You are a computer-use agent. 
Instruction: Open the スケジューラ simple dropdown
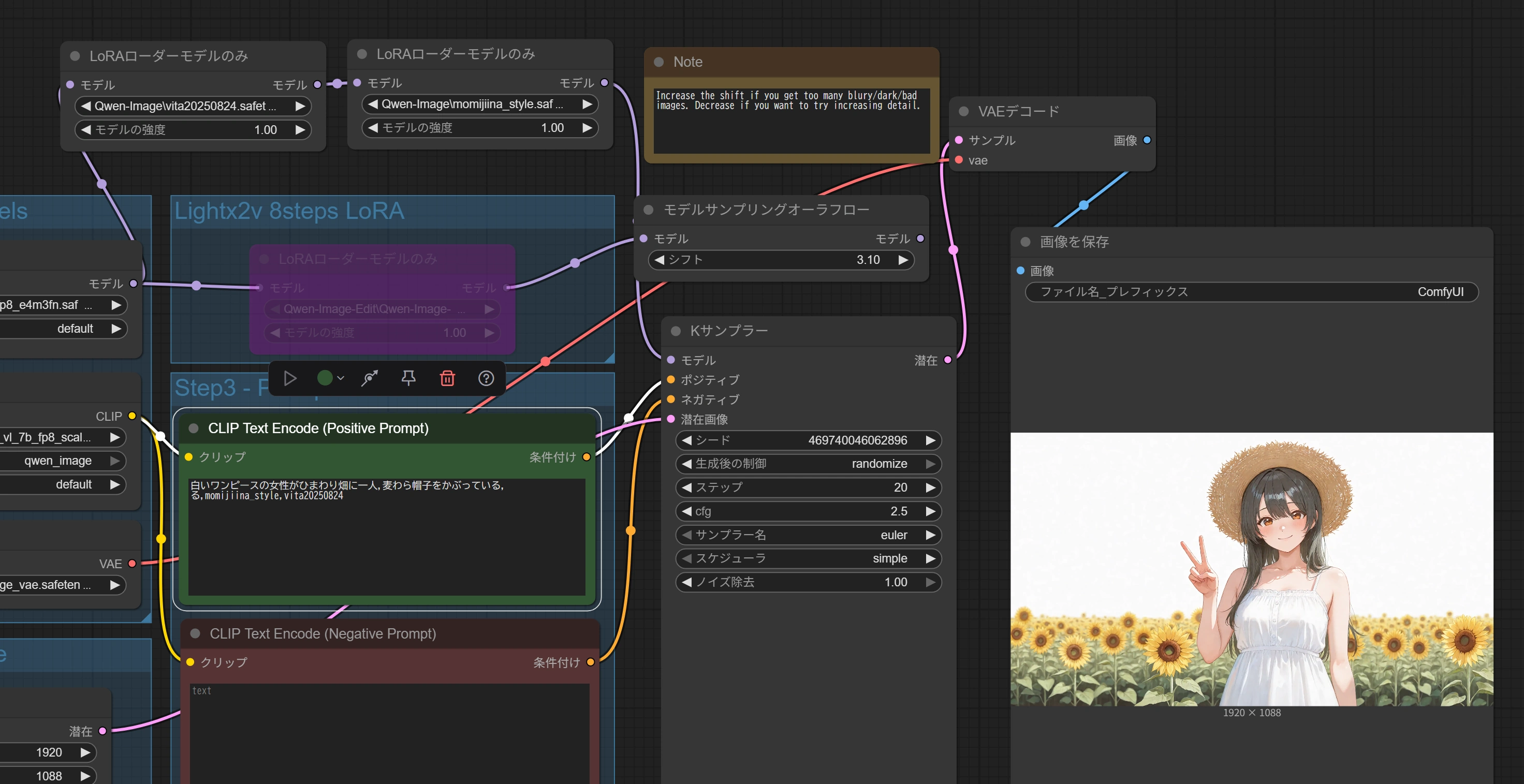808,559
